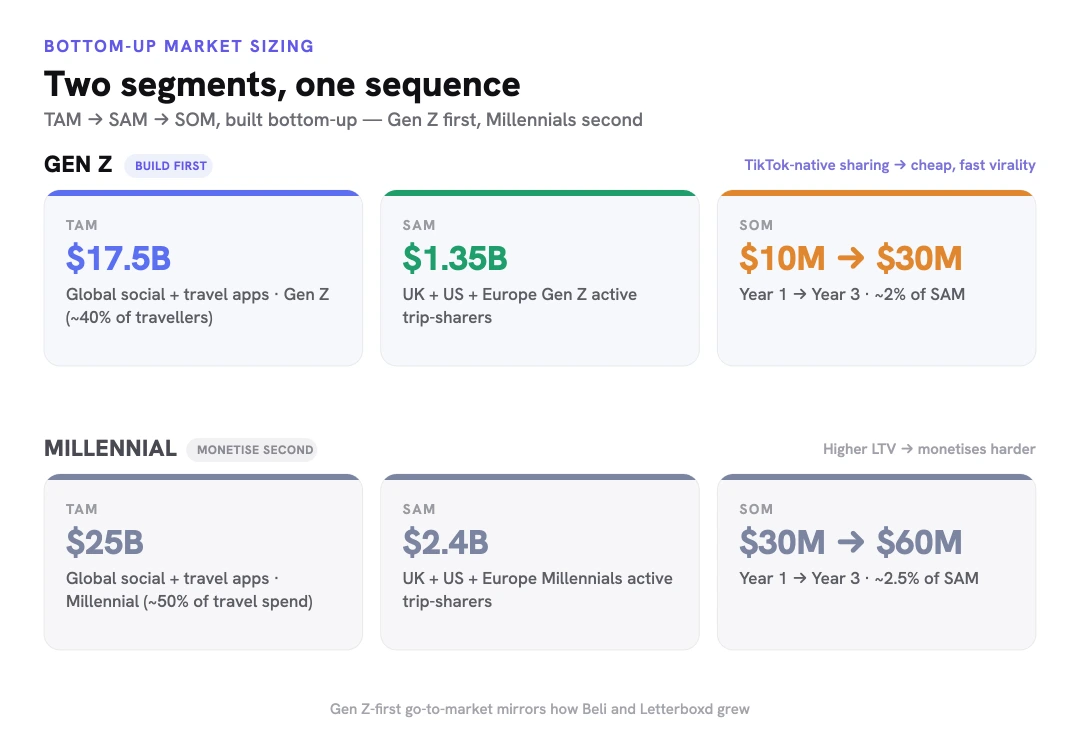Image resolution: width=1080 pixels, height=740 pixels.
Task: Click the SOM label above '$10M → $30M'
Action: pos(756,225)
